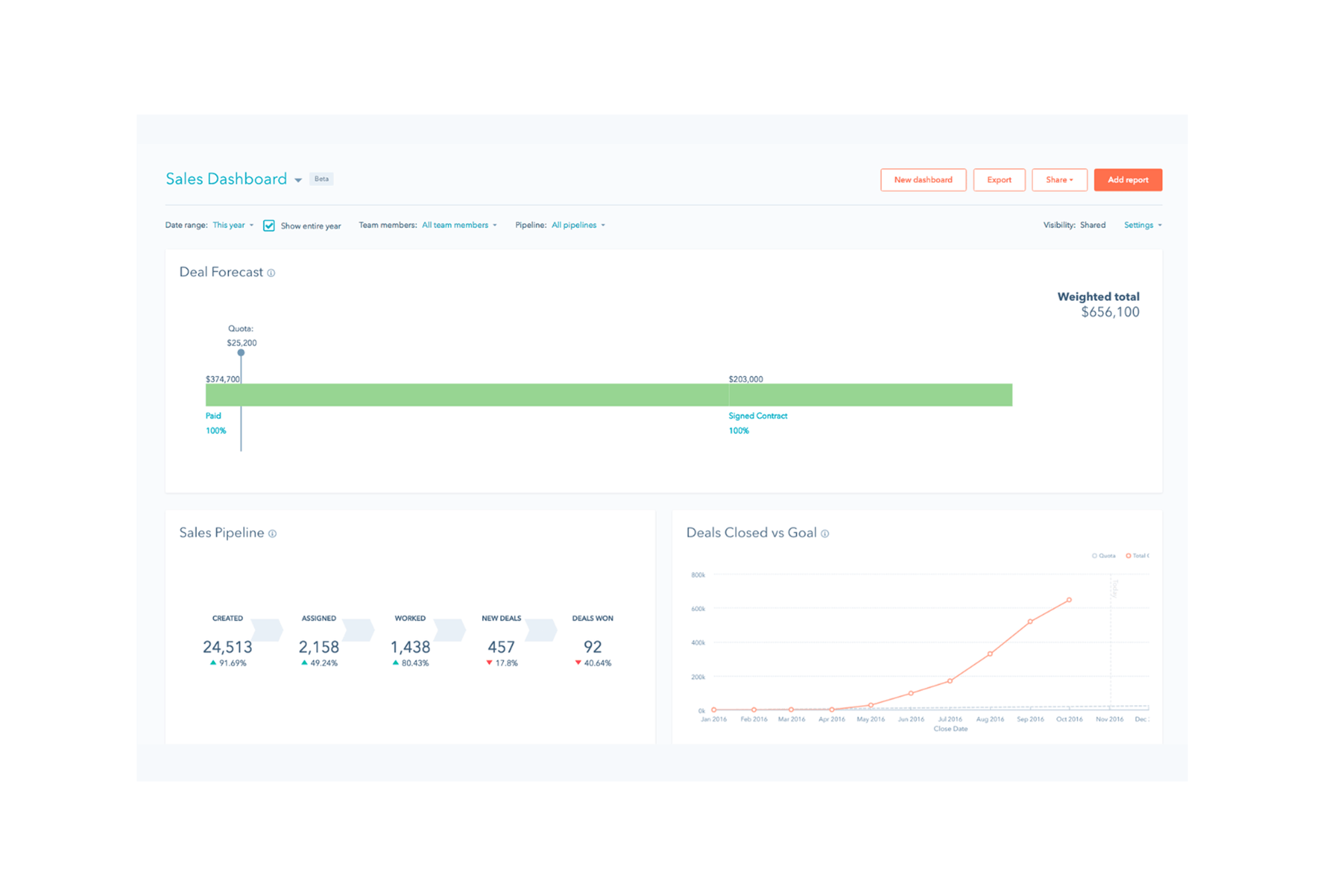
Task: Click the arrow between Created and Assigned
Action: click(267, 630)
